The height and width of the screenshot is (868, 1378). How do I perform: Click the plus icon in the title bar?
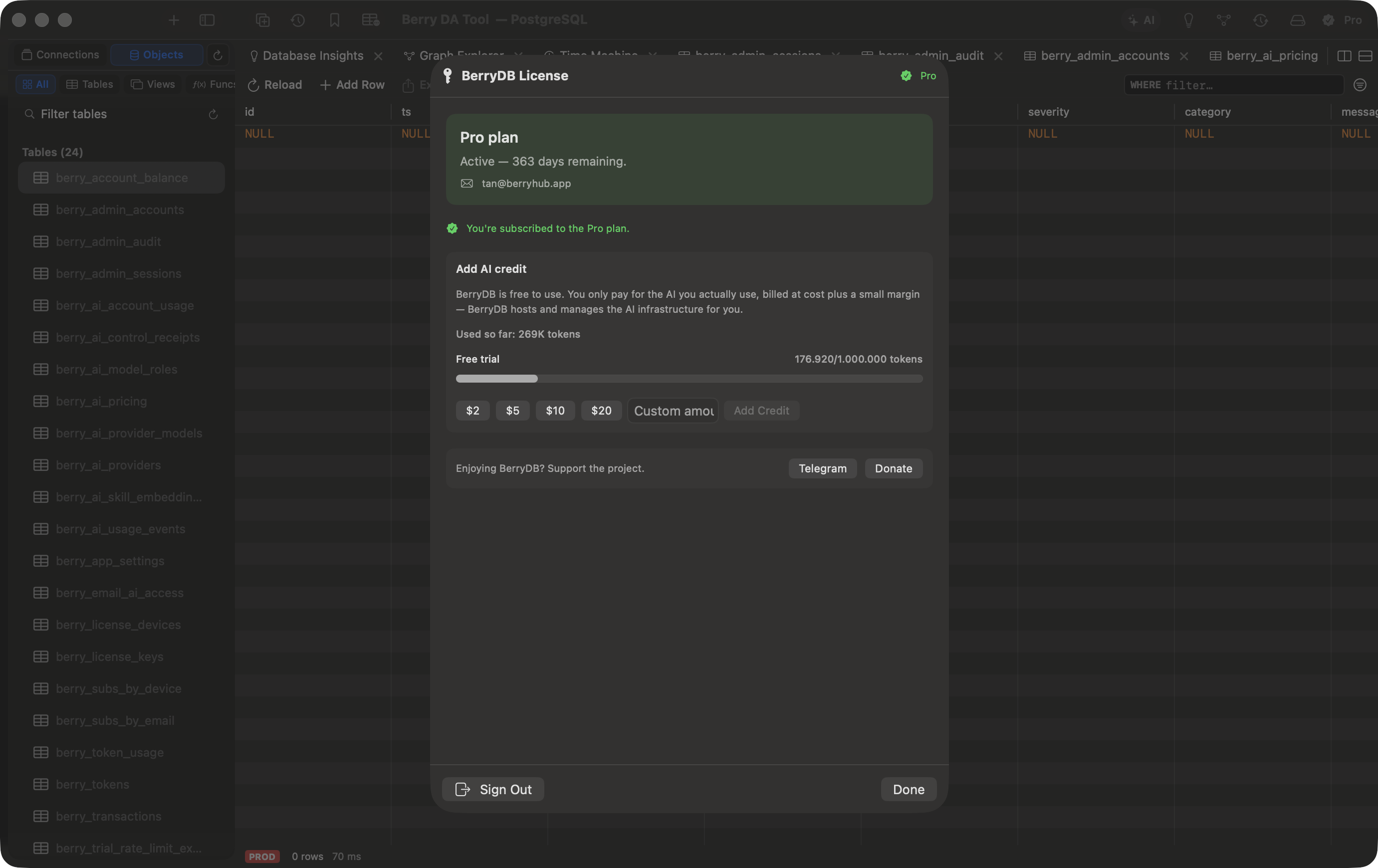(x=174, y=20)
